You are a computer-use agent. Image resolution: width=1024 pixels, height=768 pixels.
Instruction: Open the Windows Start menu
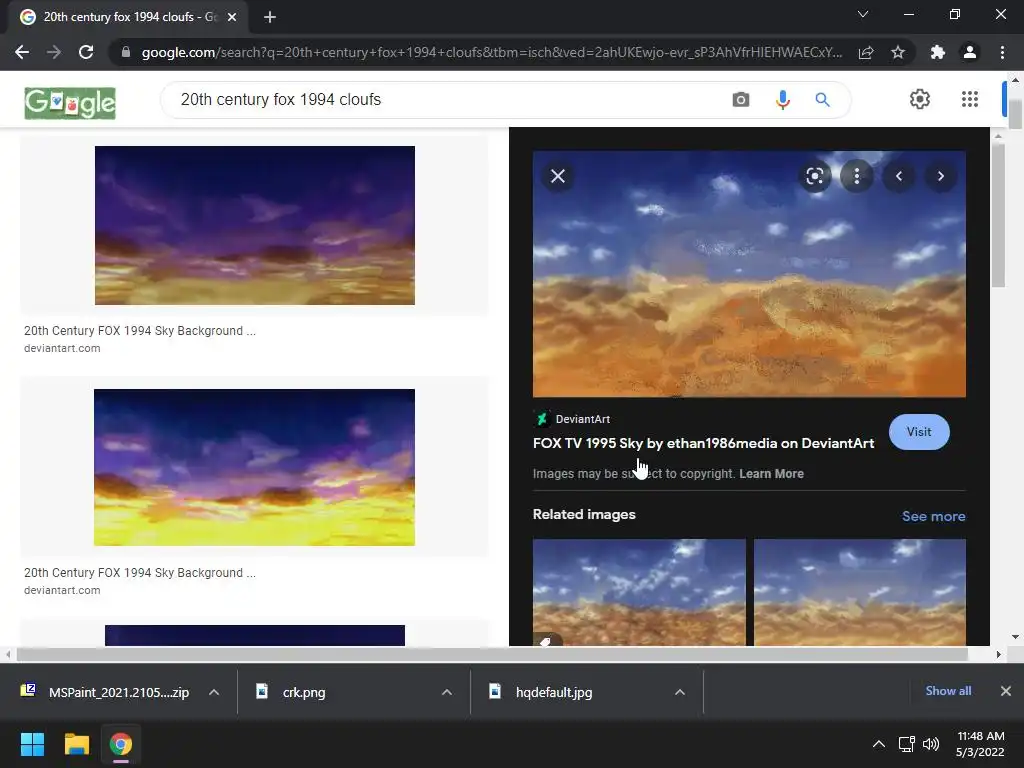[x=32, y=744]
